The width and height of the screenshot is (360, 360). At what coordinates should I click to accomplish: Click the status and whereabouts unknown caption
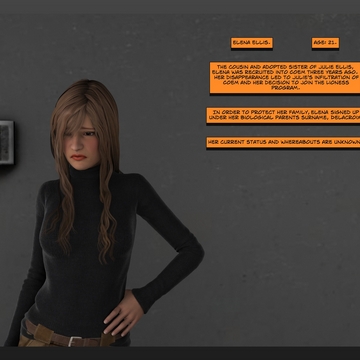[x=283, y=142]
